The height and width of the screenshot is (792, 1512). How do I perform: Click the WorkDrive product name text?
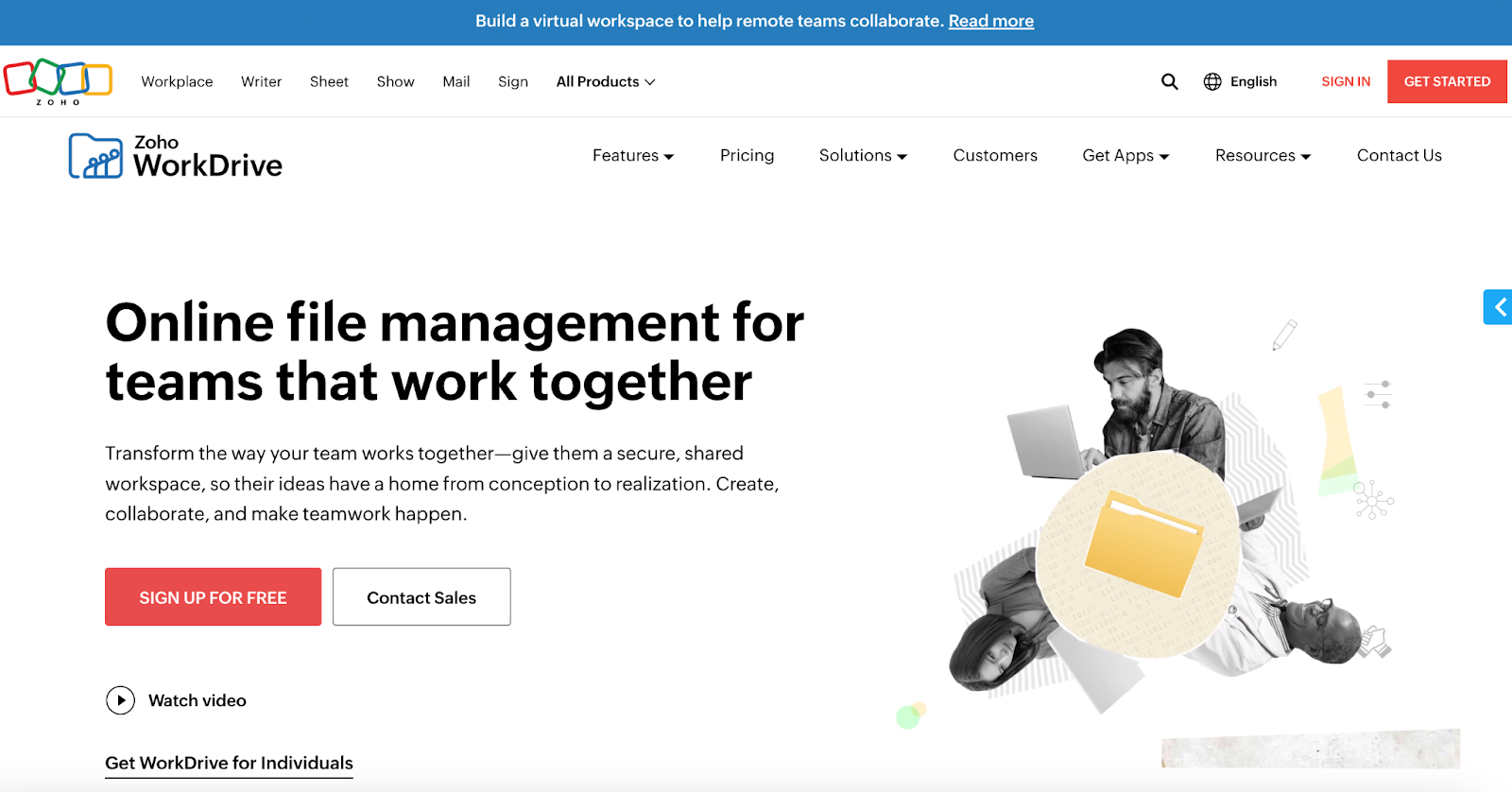click(x=208, y=166)
